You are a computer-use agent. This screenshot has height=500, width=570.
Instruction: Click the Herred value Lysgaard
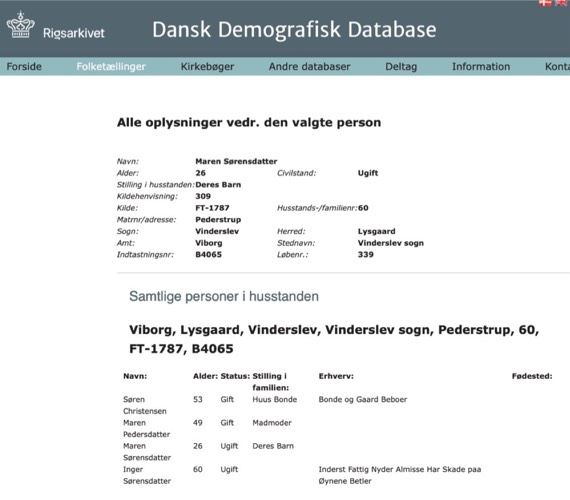[x=376, y=231]
